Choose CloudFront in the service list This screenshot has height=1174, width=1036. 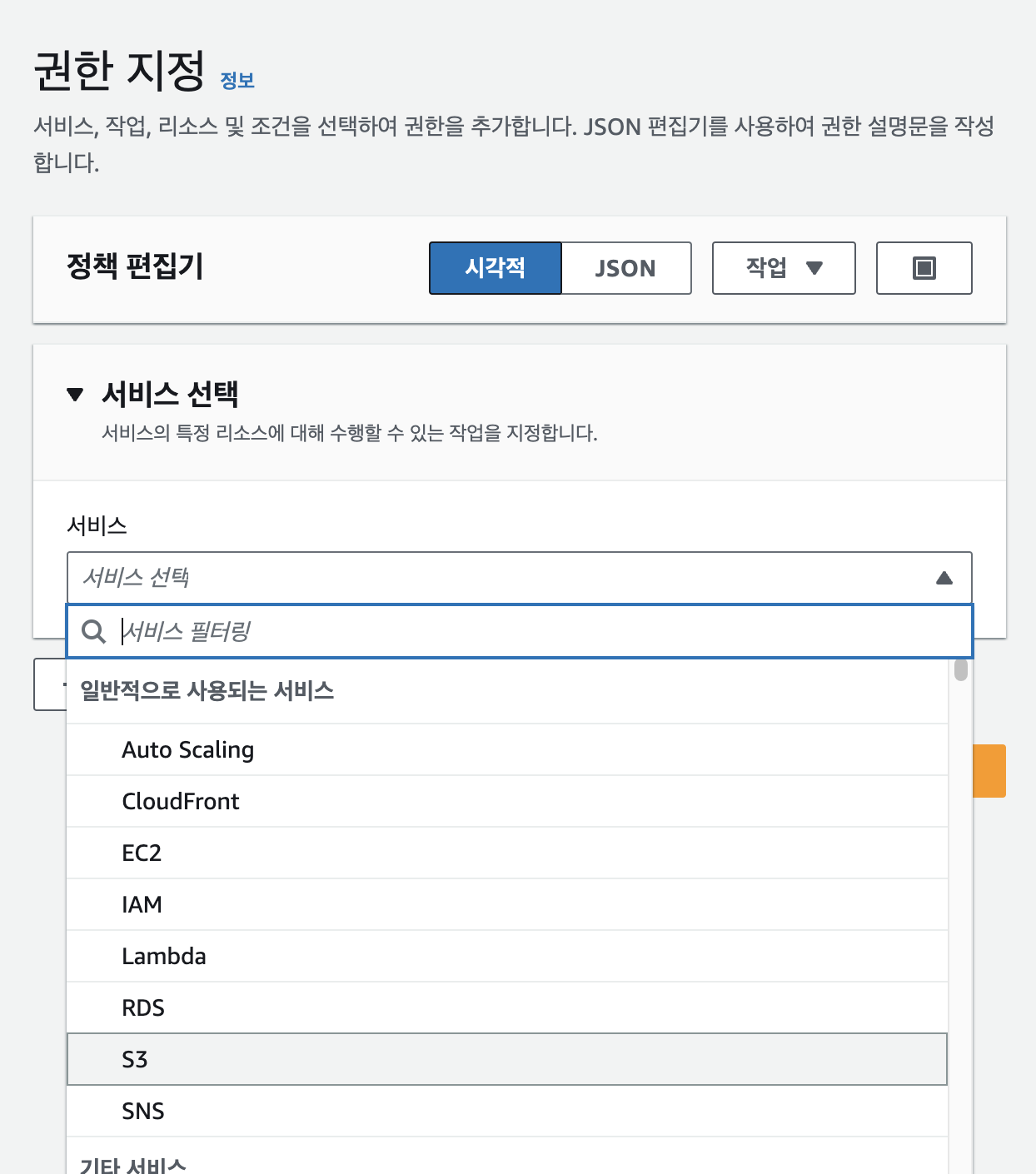[x=181, y=802]
